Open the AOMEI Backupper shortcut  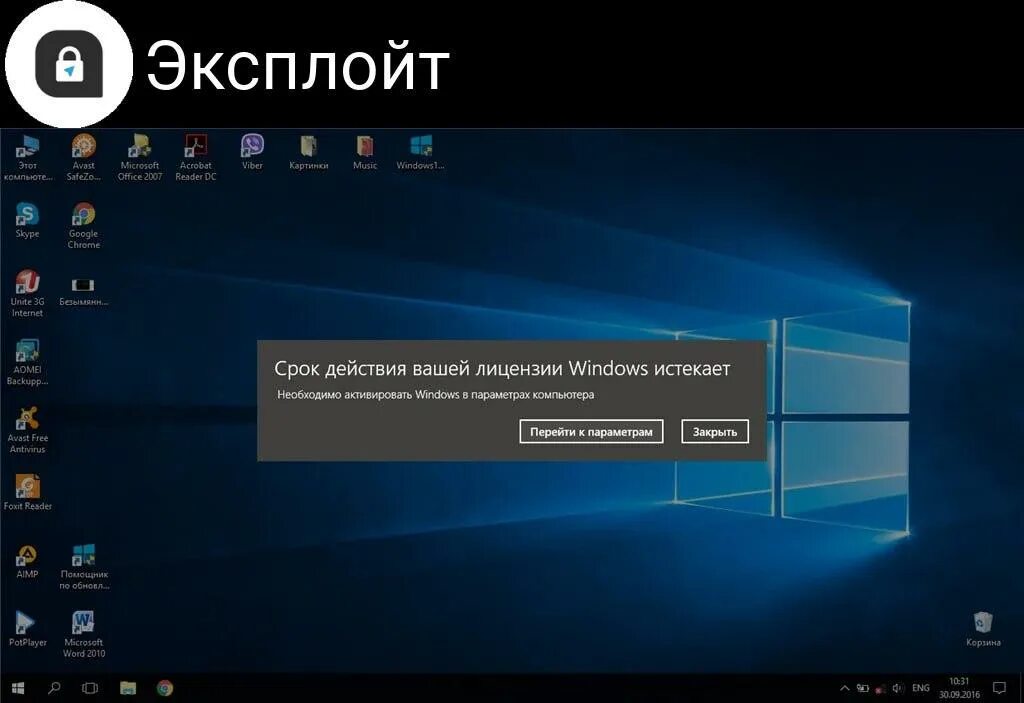click(x=27, y=362)
